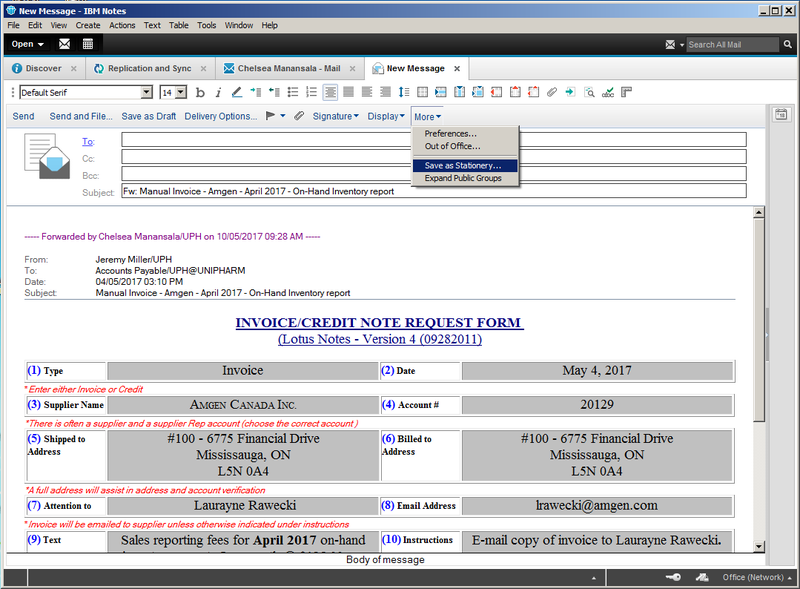Viewport: 800px width, 589px height.
Task: Click the outdent text icon
Action: click(x=274, y=92)
